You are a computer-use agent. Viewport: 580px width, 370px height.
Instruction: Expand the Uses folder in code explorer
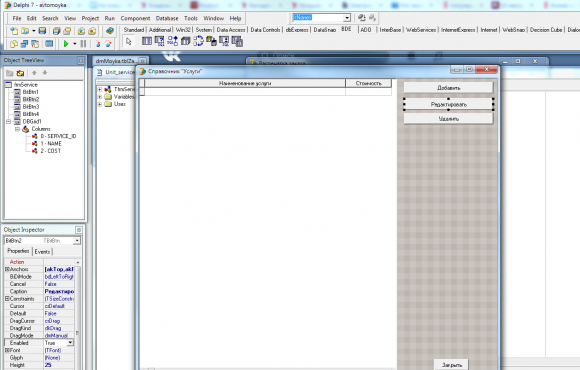(100, 104)
